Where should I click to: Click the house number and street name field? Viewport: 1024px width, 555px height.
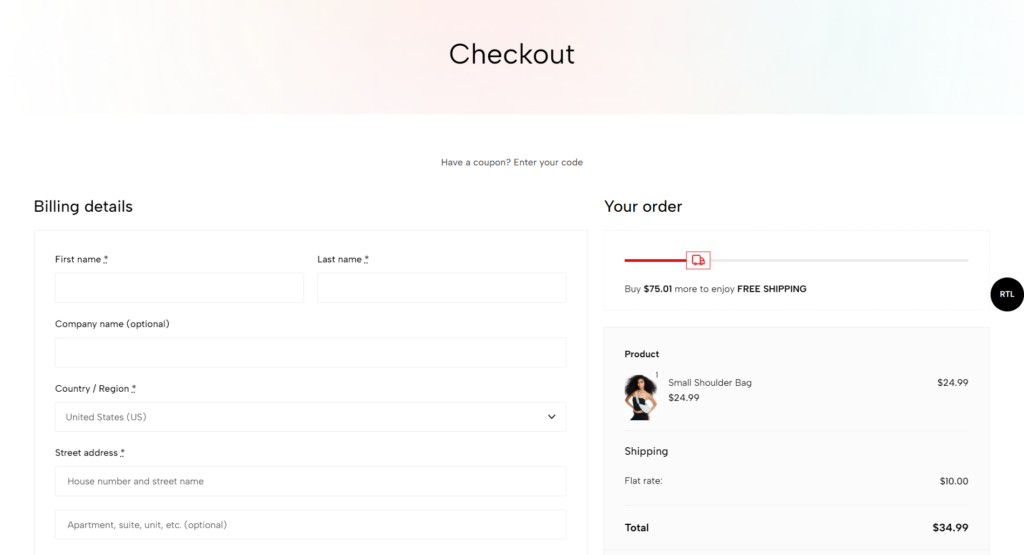(310, 481)
